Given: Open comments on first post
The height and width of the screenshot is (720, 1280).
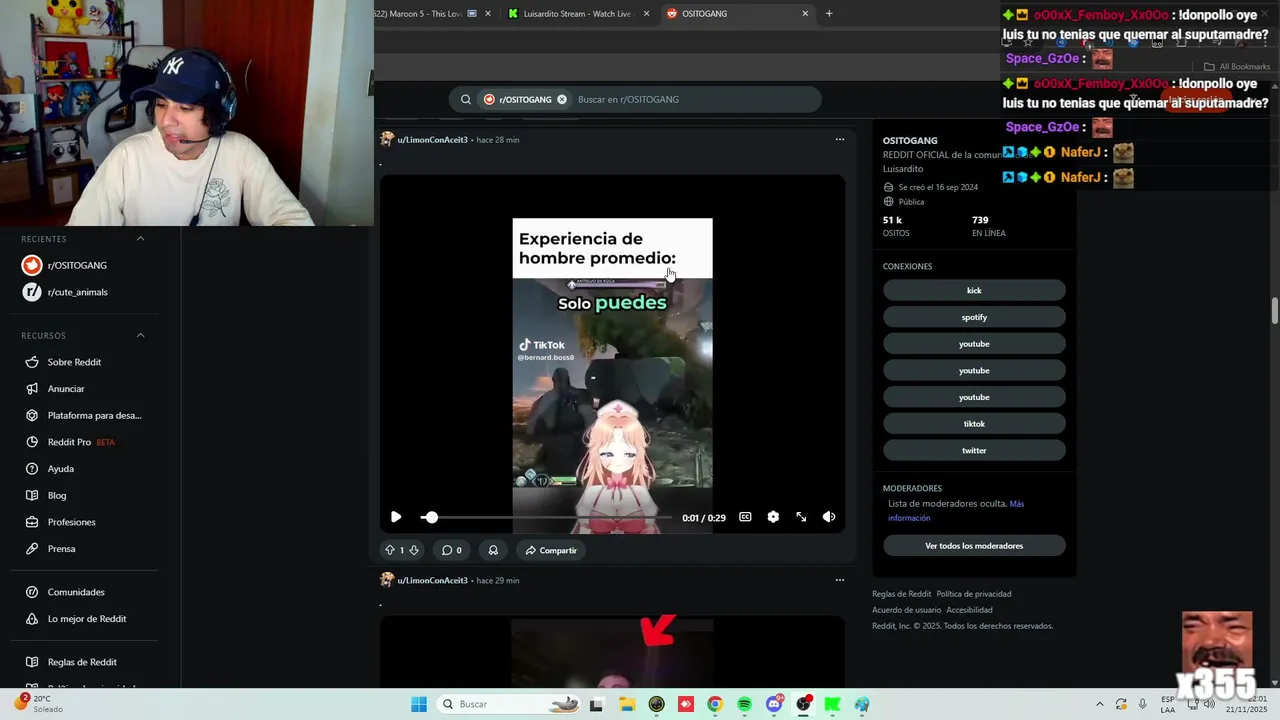Looking at the screenshot, I should click(x=452, y=550).
